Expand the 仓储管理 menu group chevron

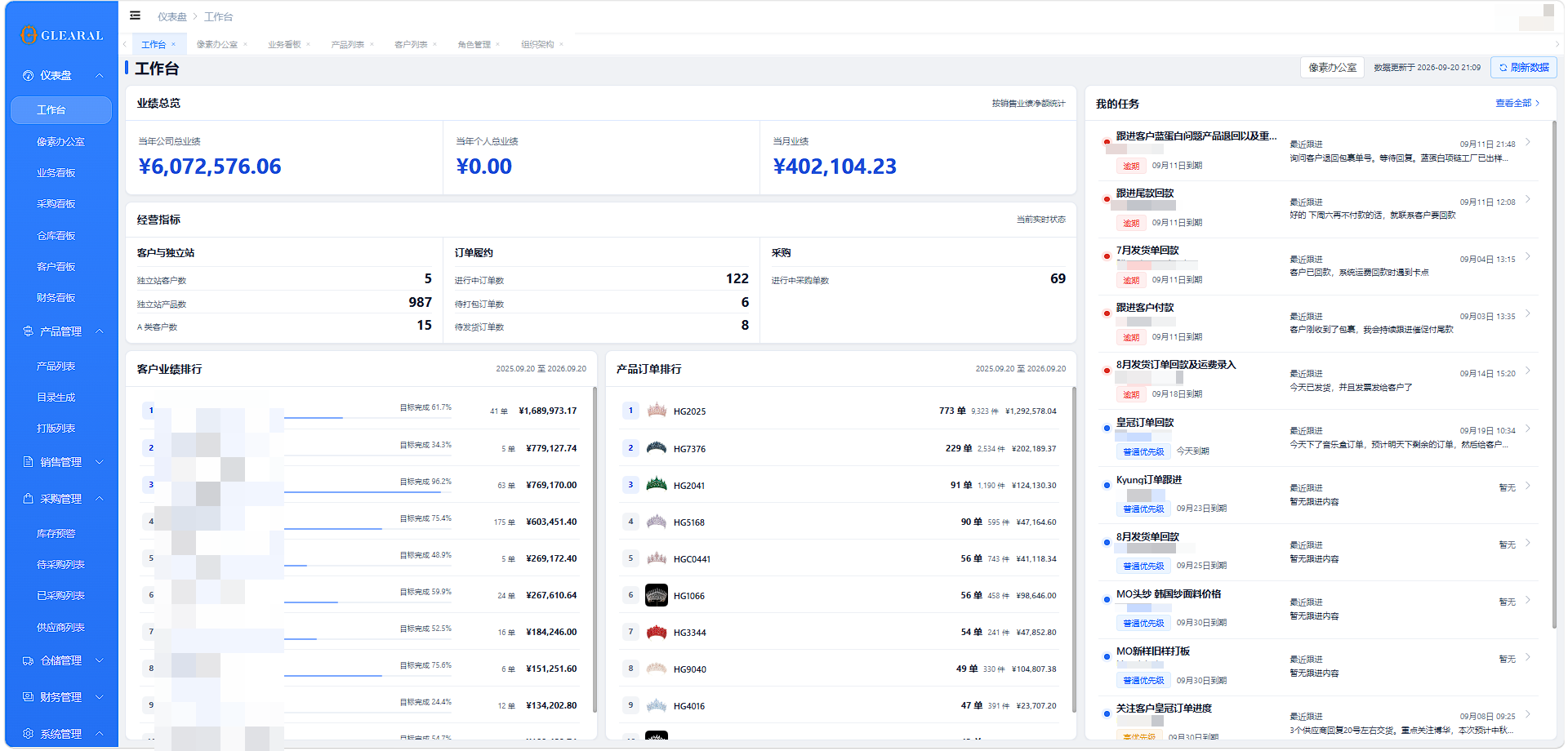tap(100, 660)
